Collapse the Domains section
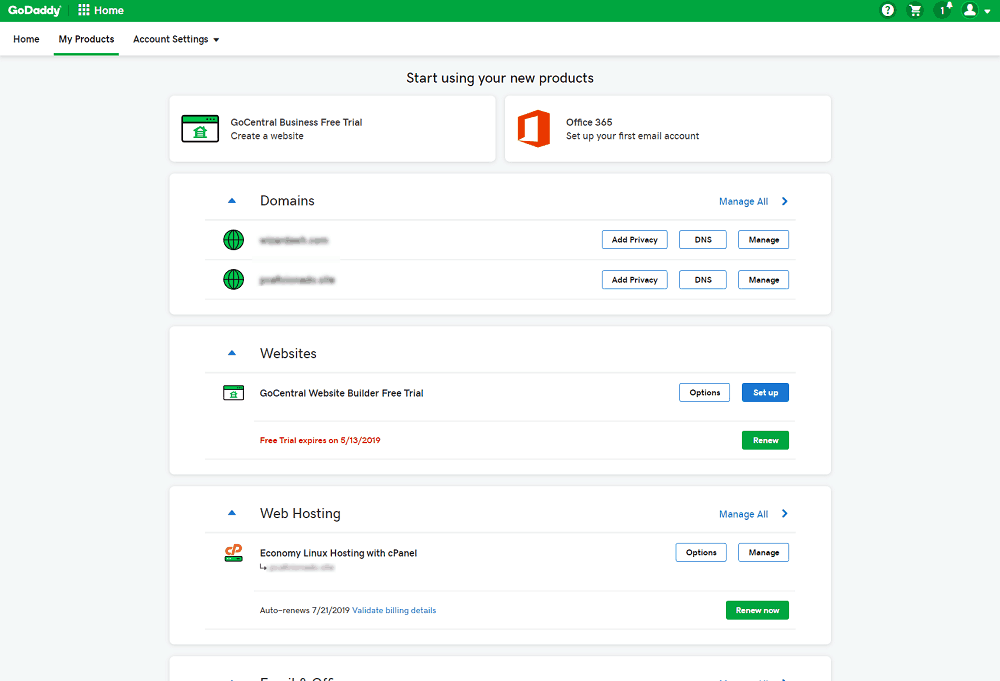The width and height of the screenshot is (1000, 681). [232, 201]
